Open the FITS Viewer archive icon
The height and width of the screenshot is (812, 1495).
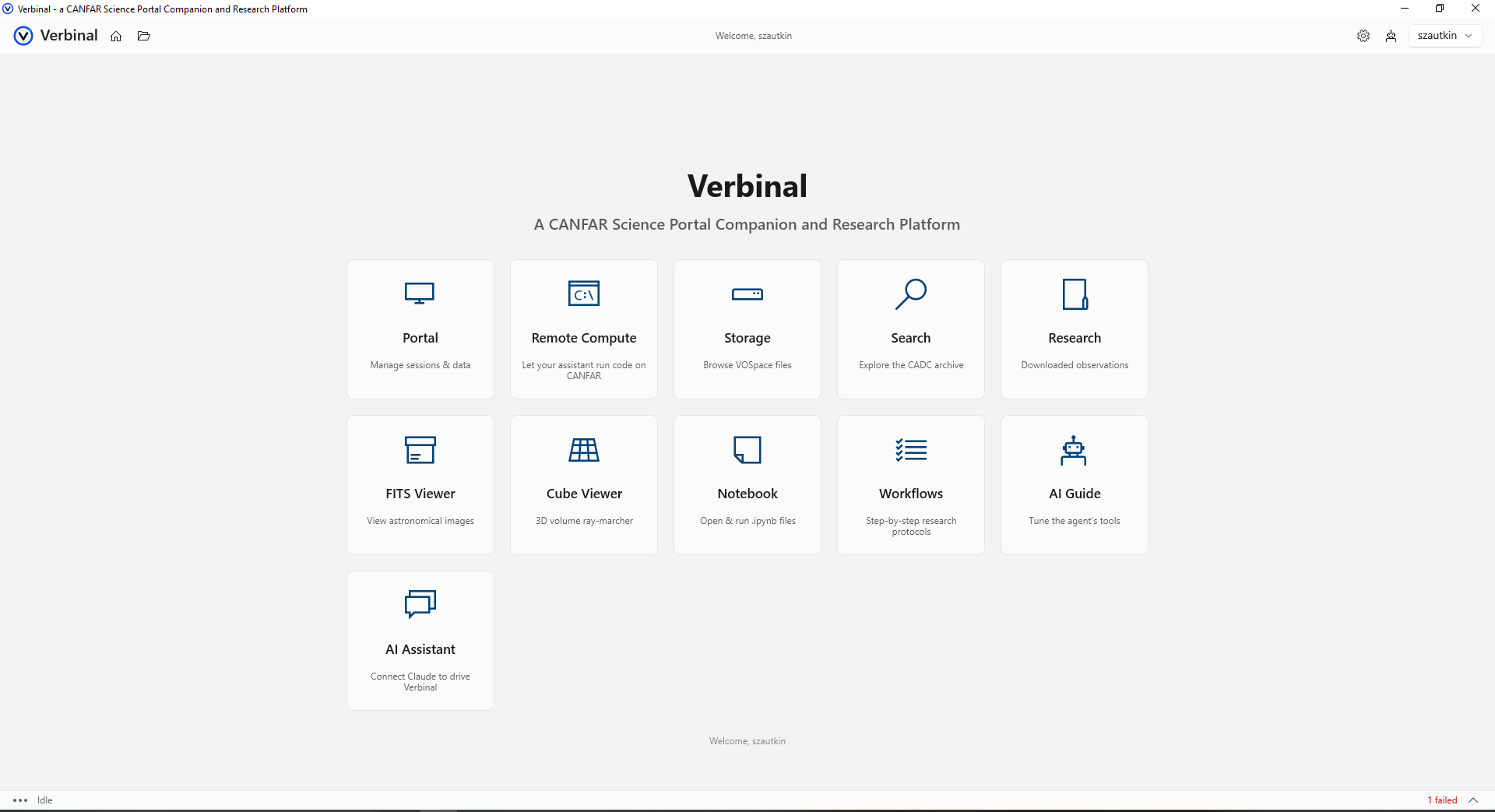click(420, 450)
